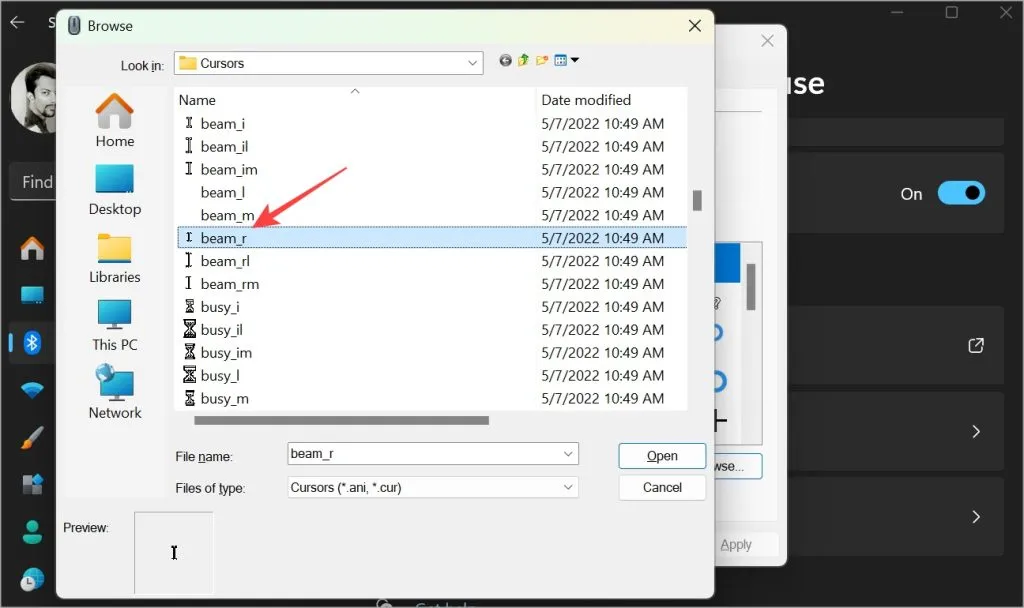Screen dimensions: 1024x608
Task: Go up one folder level
Action: click(523, 61)
